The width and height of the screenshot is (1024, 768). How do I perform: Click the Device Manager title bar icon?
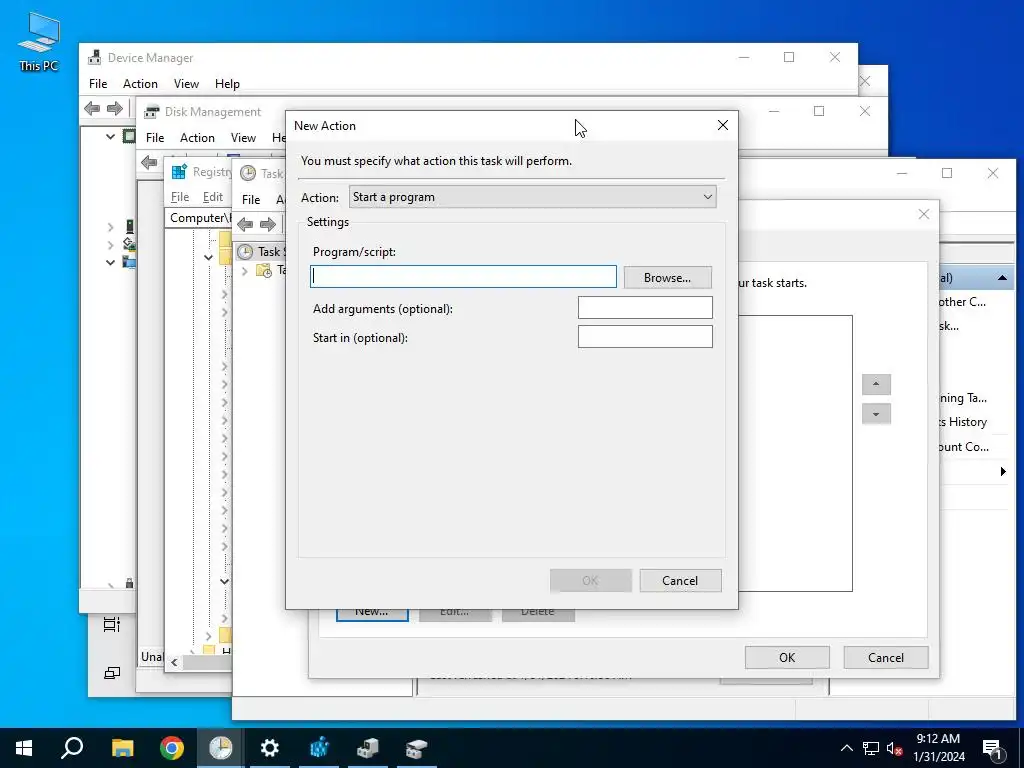click(x=95, y=57)
